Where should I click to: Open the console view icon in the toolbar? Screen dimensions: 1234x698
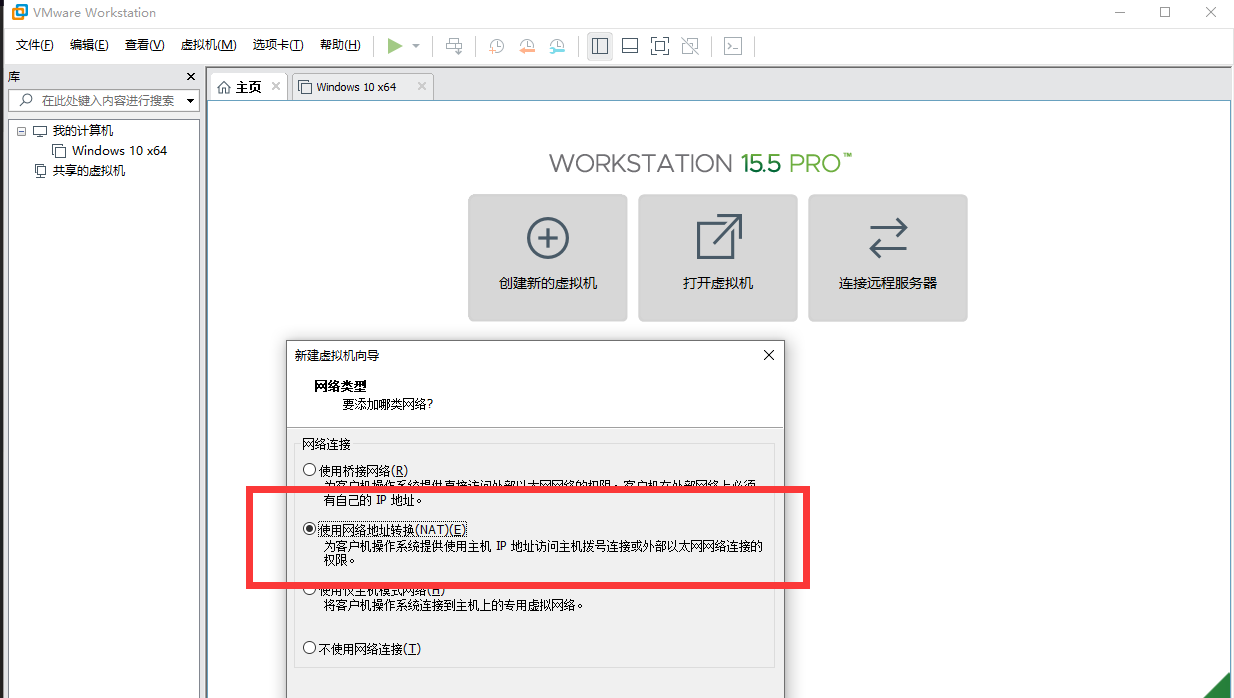[x=733, y=46]
